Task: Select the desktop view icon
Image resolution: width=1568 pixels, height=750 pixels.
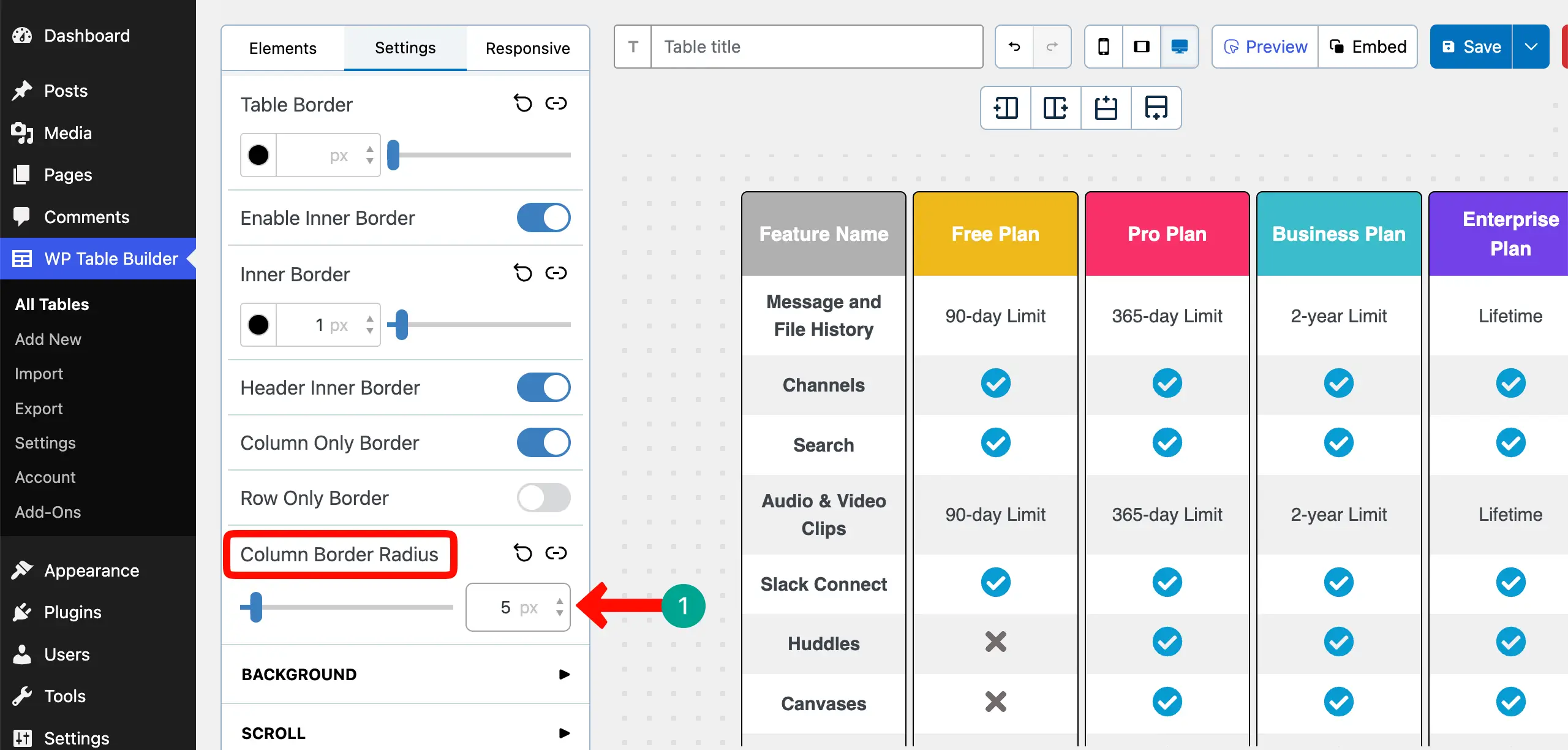Action: coord(1179,47)
